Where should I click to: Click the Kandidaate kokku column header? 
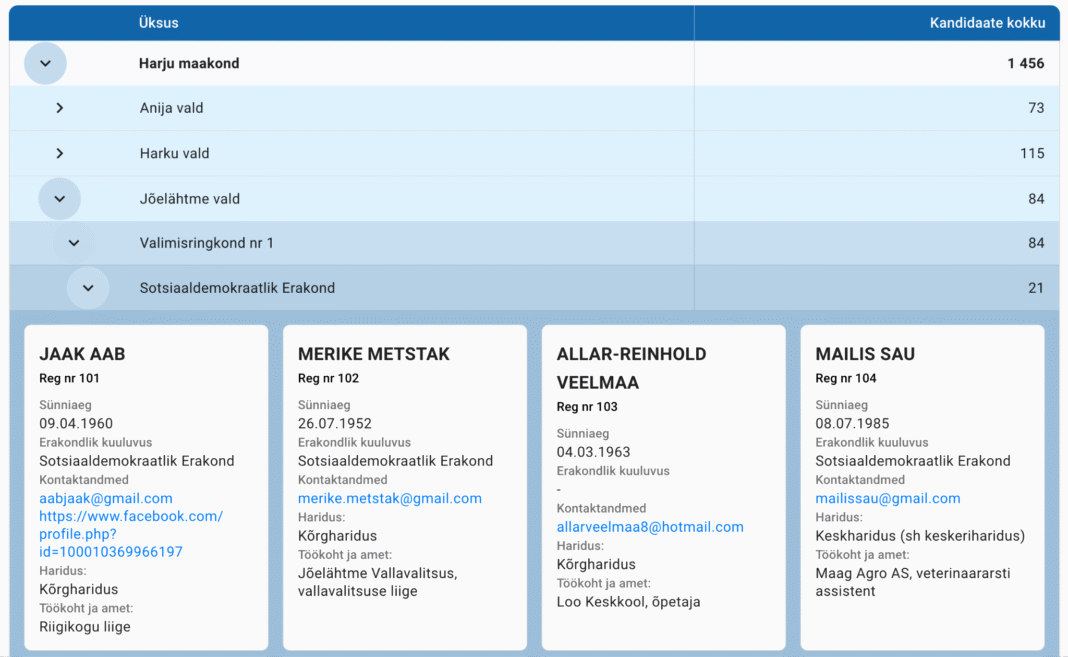pos(987,22)
